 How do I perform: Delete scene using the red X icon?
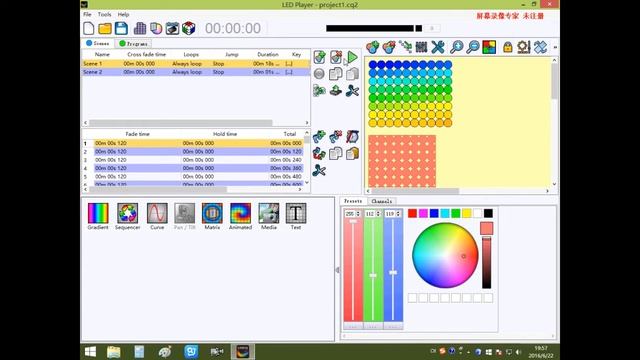336,57
